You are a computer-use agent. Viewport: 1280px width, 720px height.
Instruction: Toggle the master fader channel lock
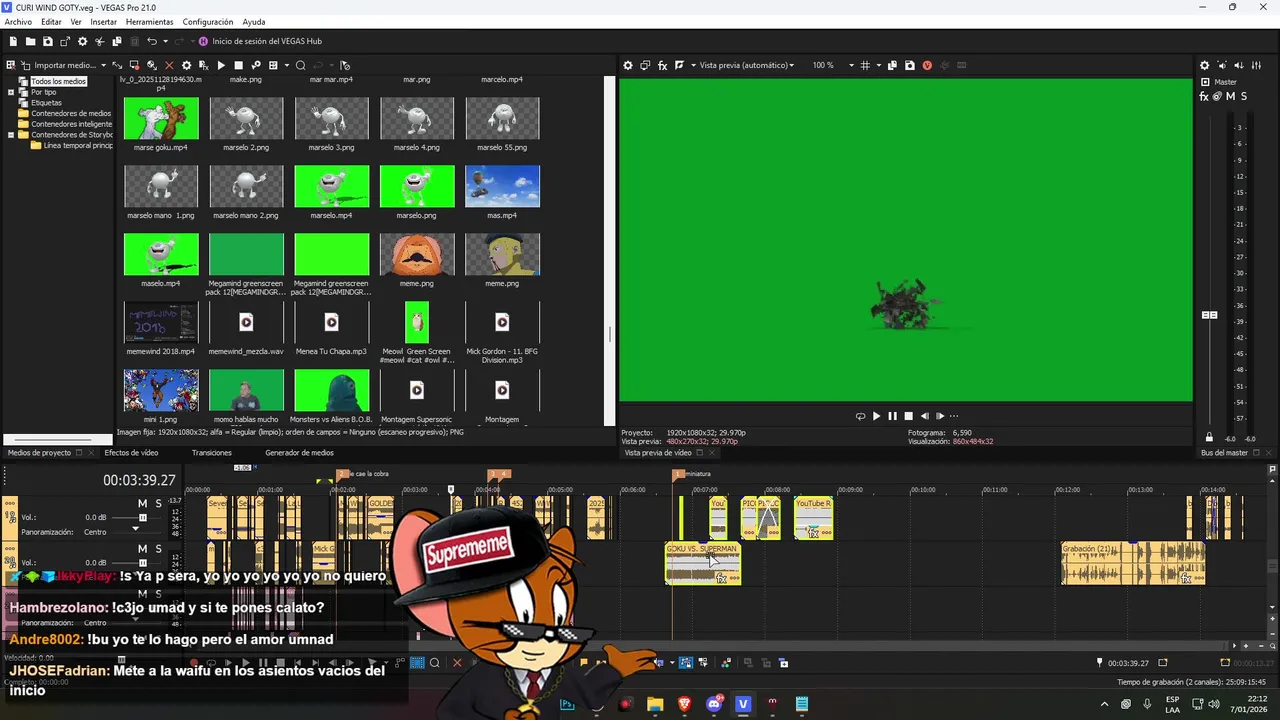coord(1209,437)
